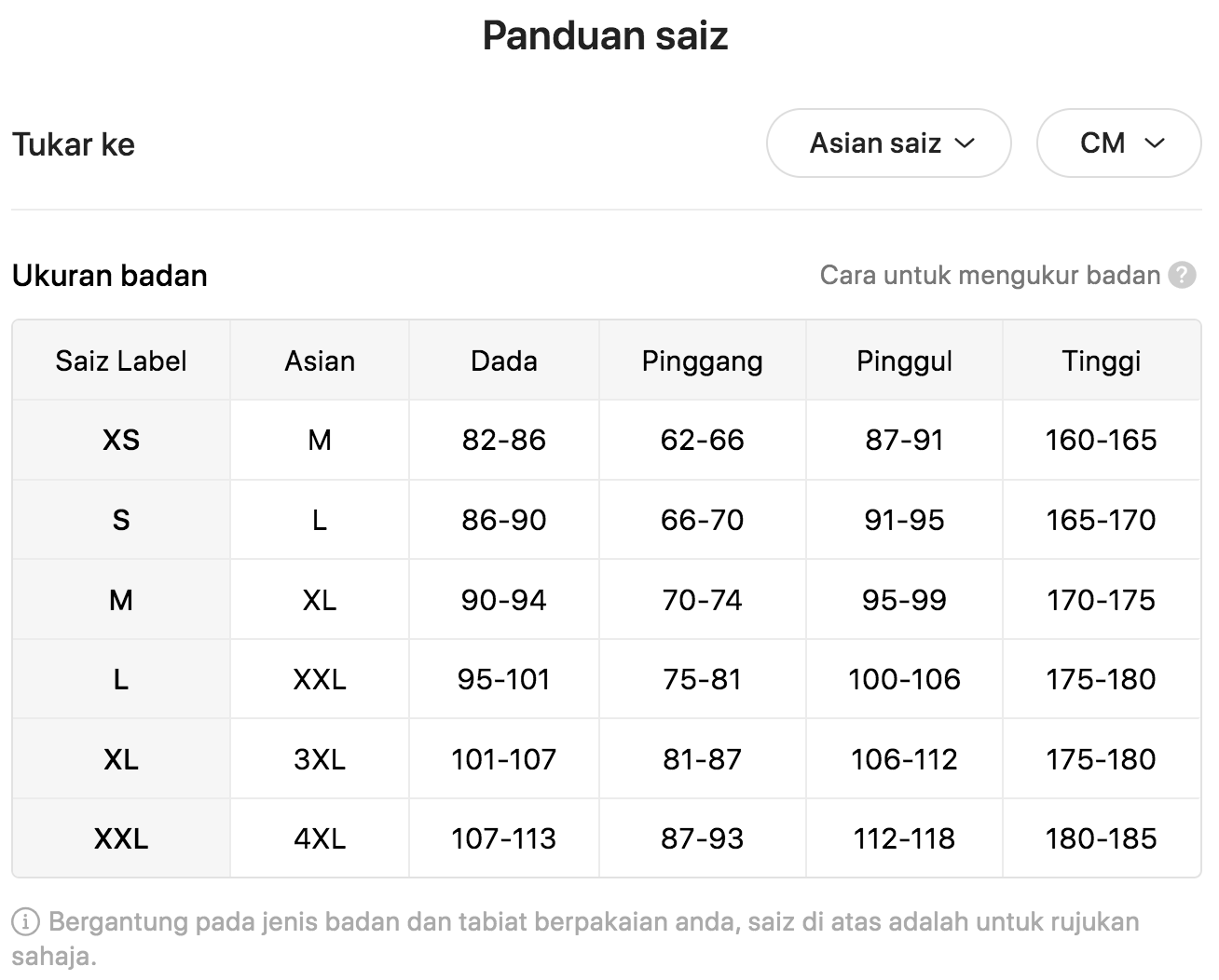Click the 70-74 Pinggang cell
The width and height of the screenshot is (1219, 980).
[703, 600]
